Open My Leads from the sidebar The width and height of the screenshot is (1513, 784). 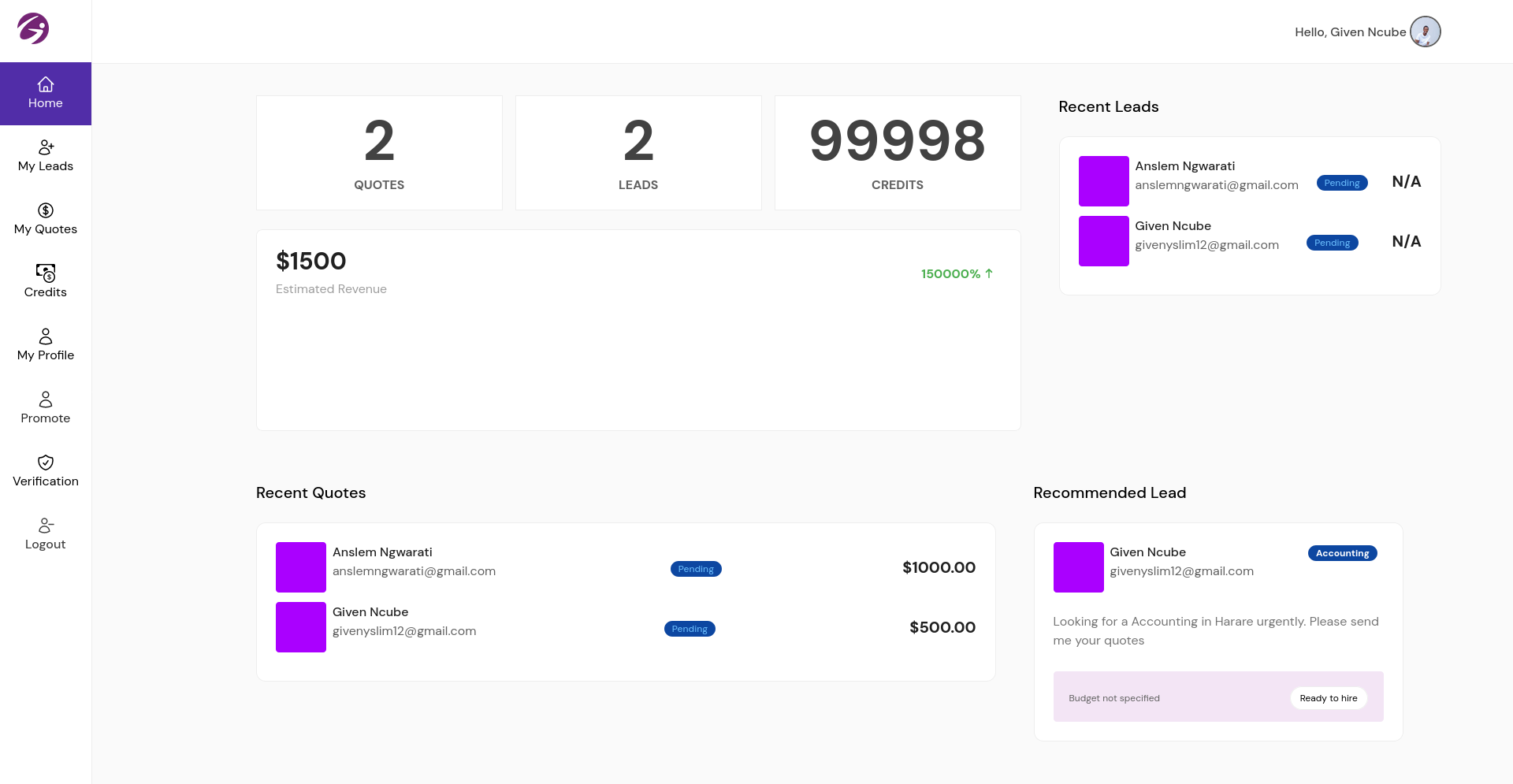(x=46, y=147)
